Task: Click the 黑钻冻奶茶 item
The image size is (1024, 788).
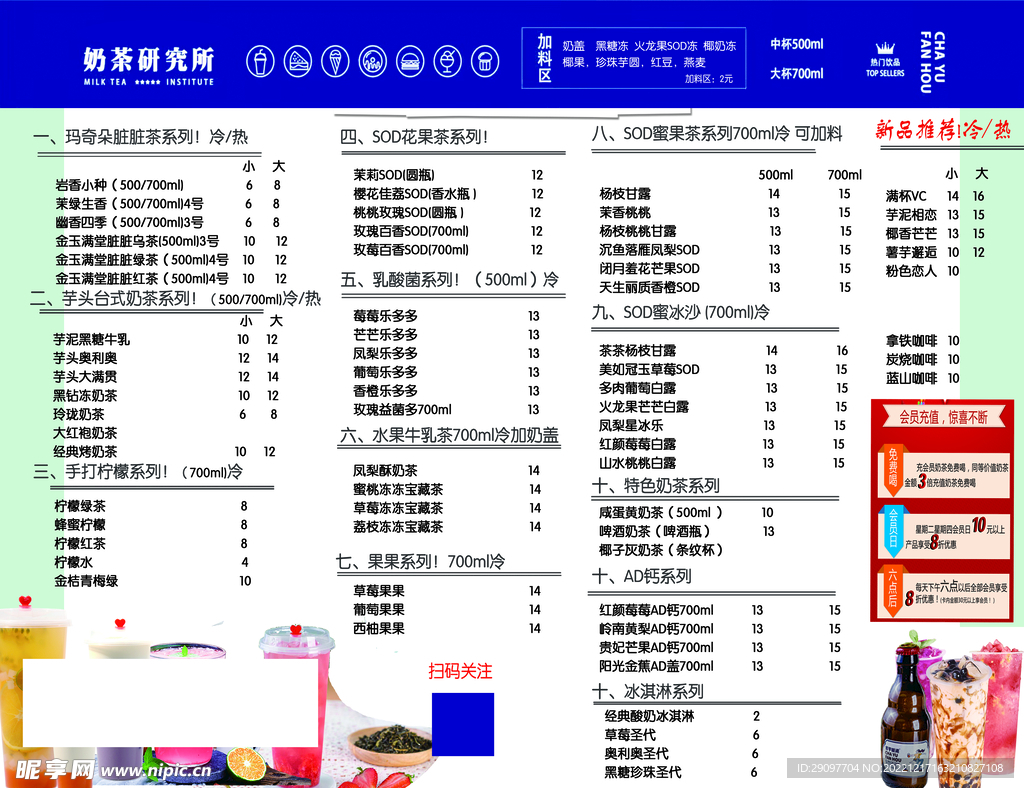Action: 85,396
